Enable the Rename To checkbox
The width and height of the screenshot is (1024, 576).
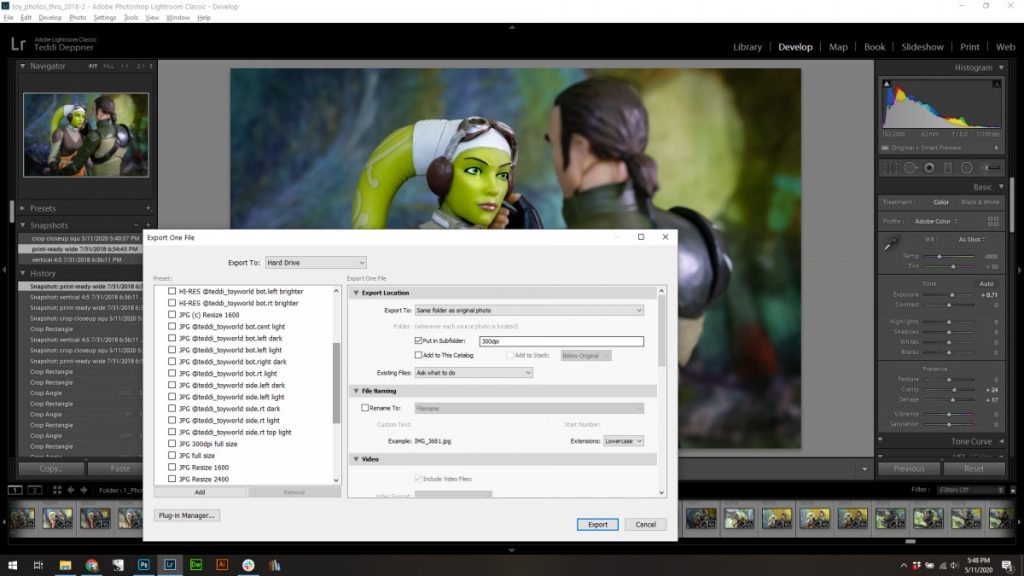(x=365, y=408)
